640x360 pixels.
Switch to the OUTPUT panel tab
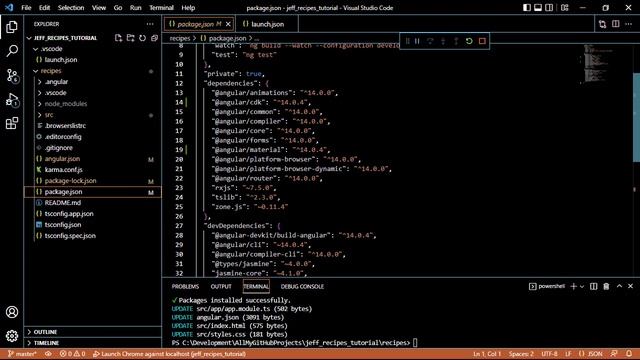tap(221, 287)
